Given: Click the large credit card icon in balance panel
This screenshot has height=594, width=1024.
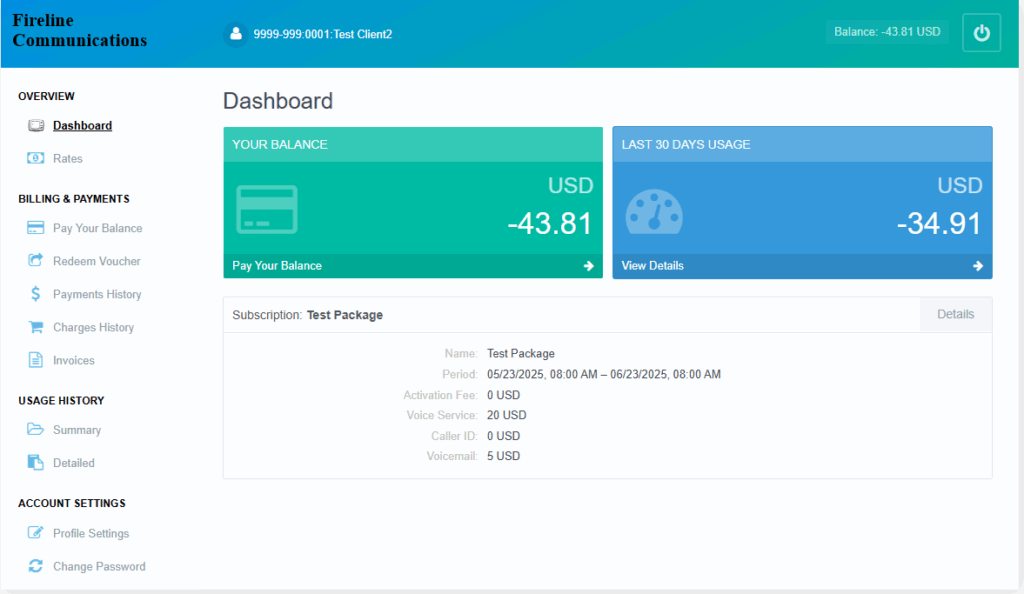Looking at the screenshot, I should point(266,210).
